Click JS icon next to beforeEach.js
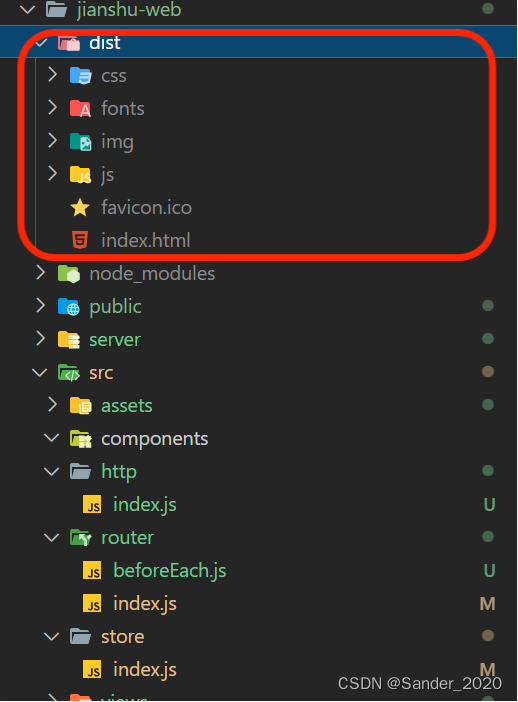The height and width of the screenshot is (702, 518). coord(92,571)
